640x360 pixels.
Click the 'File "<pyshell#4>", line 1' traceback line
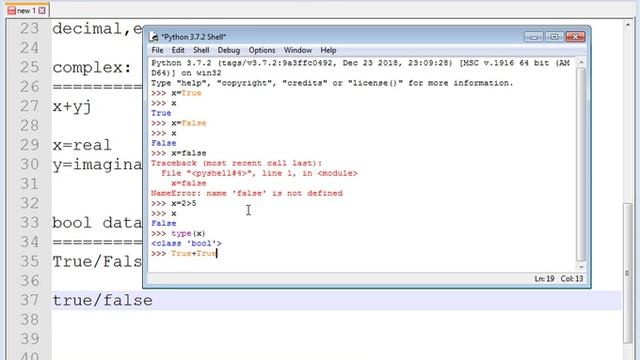click(259, 173)
